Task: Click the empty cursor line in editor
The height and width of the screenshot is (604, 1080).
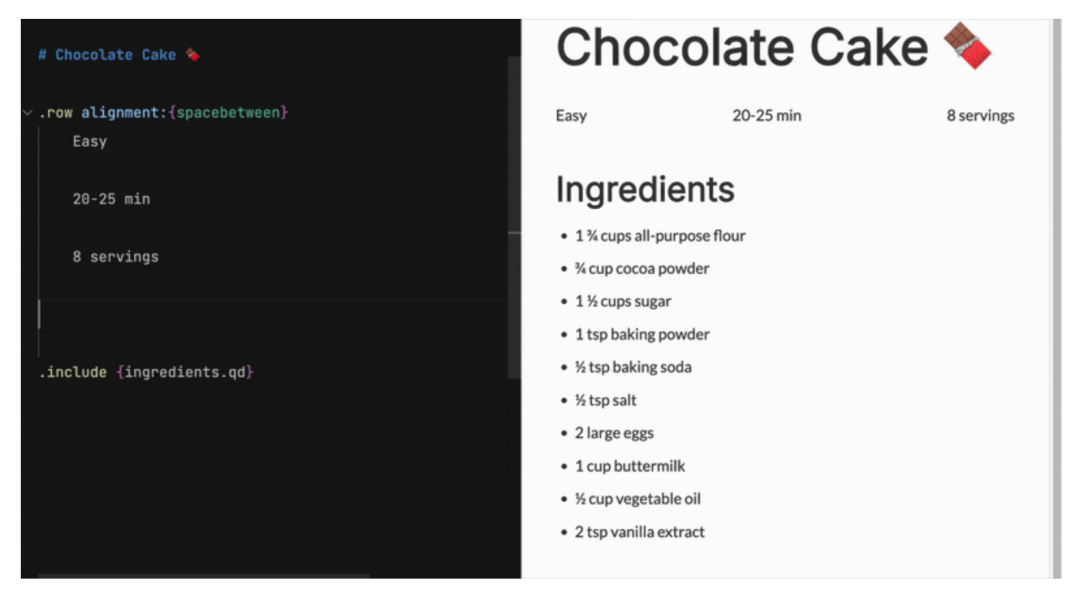Action: point(272,314)
